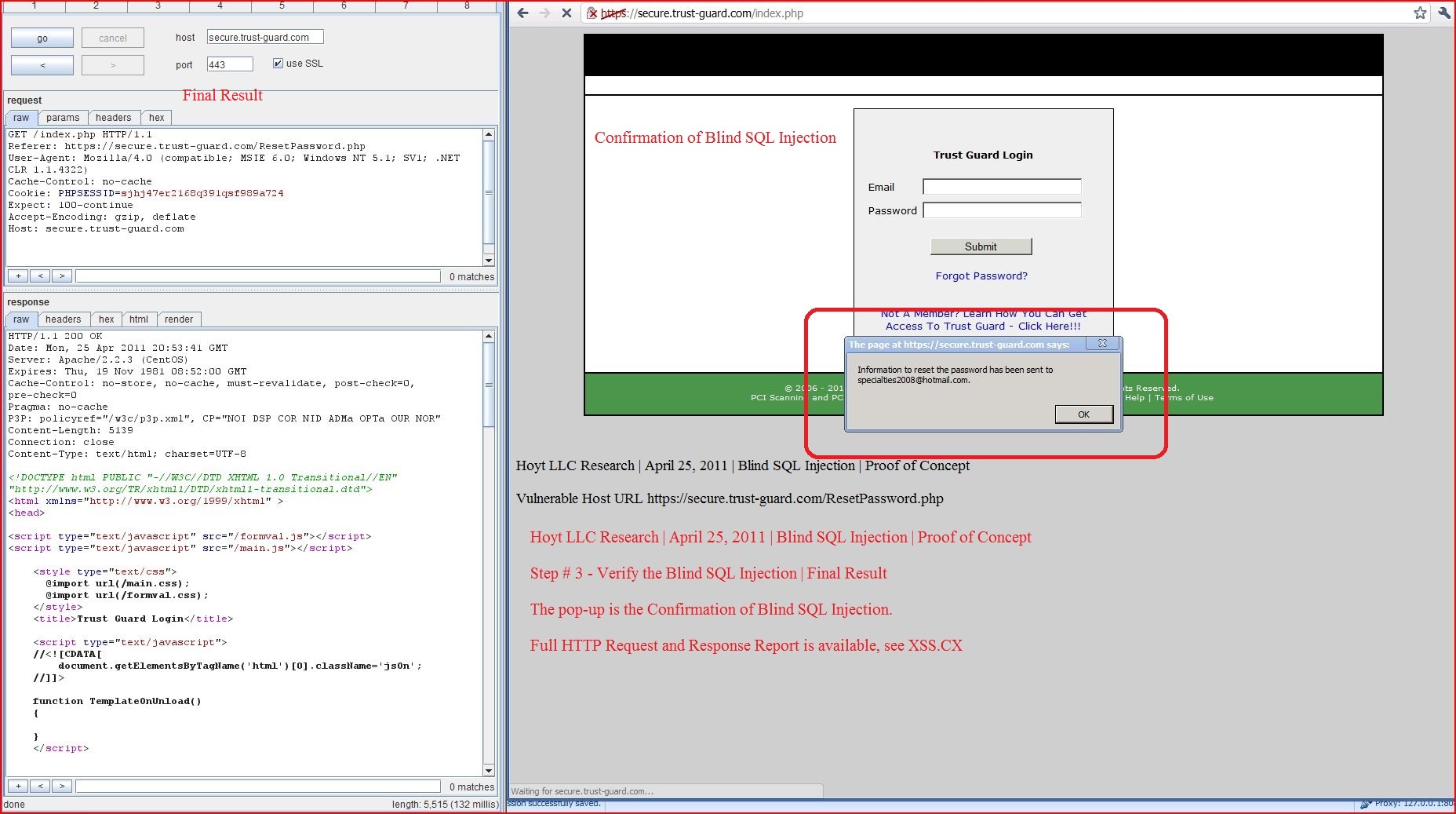Click the request search + button

pos(18,276)
